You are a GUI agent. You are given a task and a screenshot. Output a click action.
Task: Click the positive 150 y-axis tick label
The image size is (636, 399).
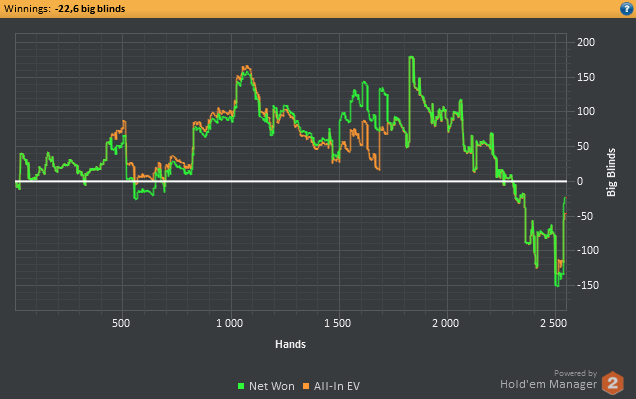[586, 77]
